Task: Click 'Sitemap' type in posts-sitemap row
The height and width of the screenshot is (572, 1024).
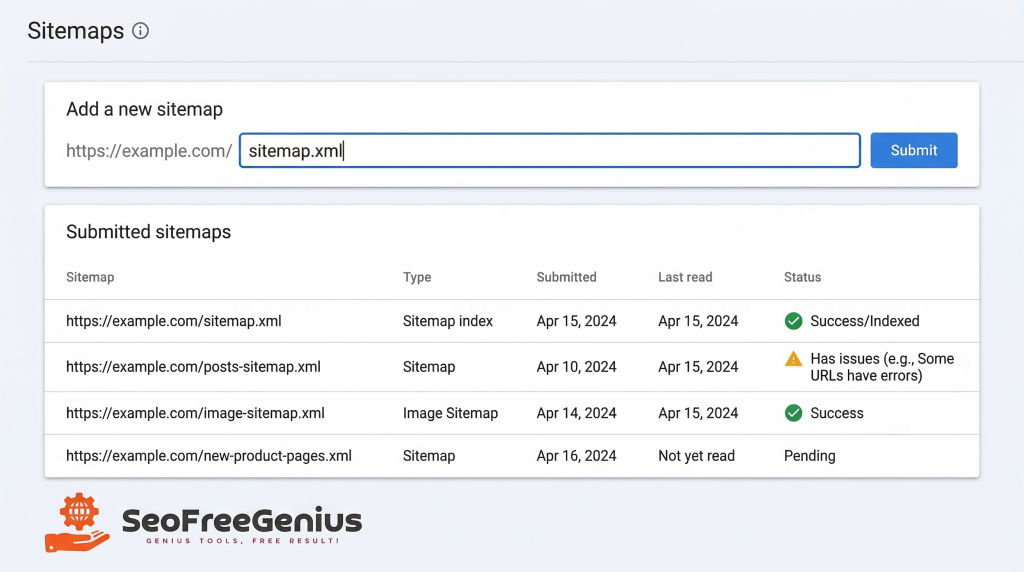Action: [x=429, y=367]
